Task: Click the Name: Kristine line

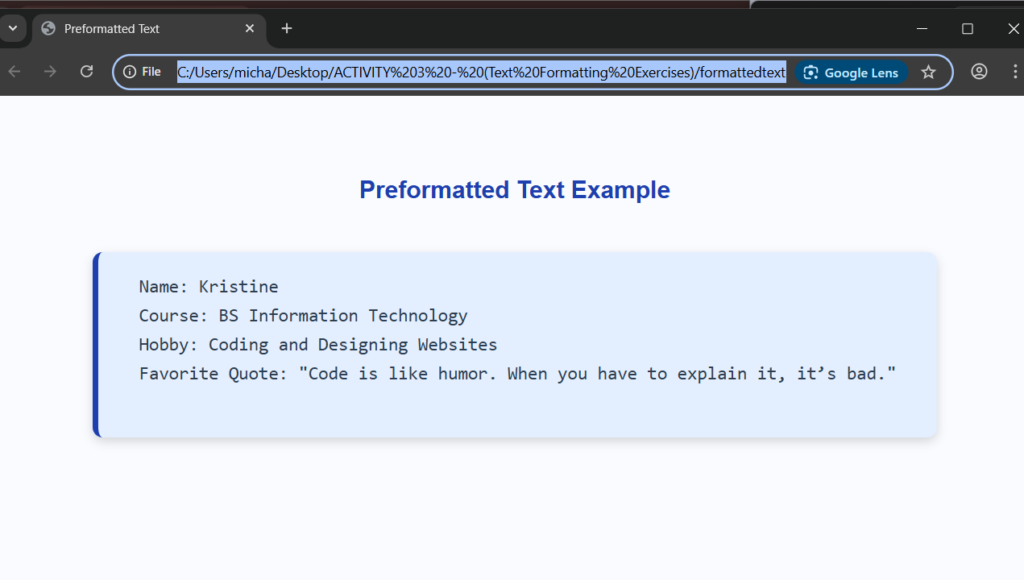Action: tap(208, 287)
